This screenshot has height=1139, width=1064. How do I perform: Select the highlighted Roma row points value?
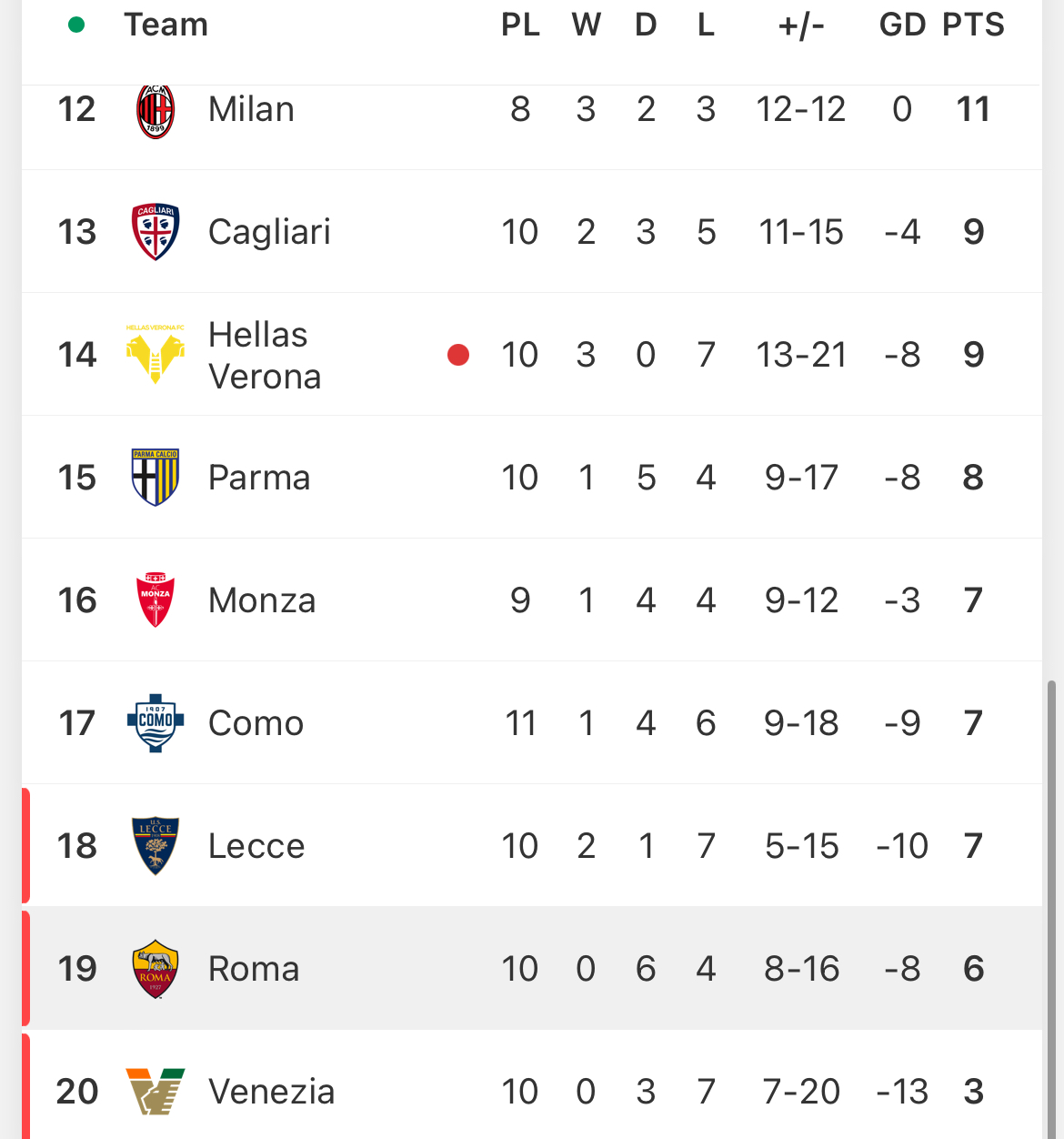click(x=973, y=969)
